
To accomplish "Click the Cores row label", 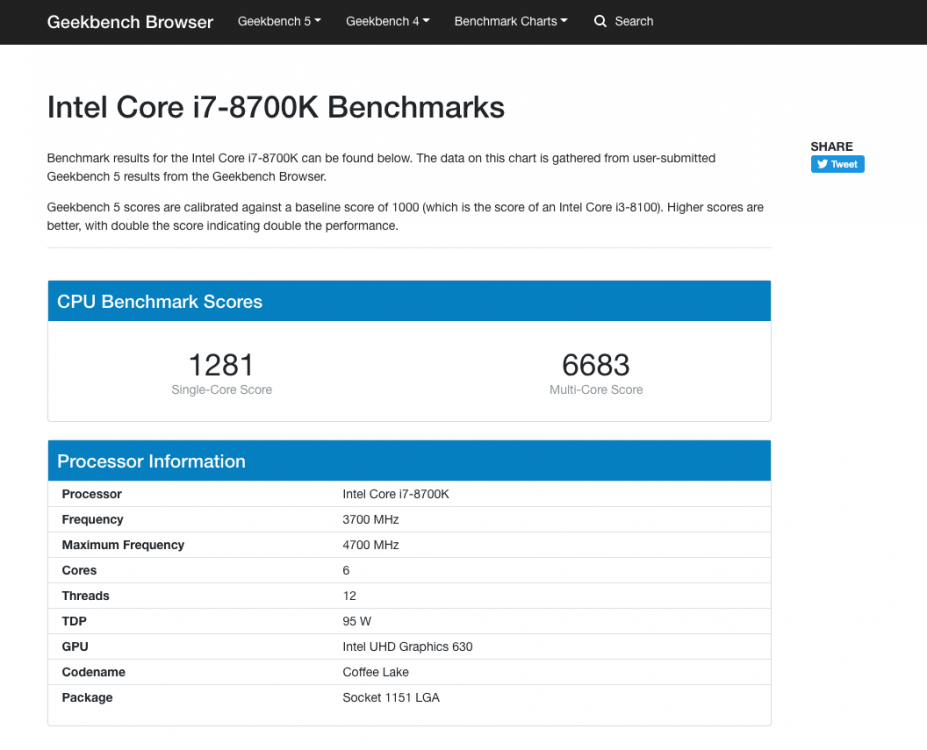I will (x=79, y=570).
